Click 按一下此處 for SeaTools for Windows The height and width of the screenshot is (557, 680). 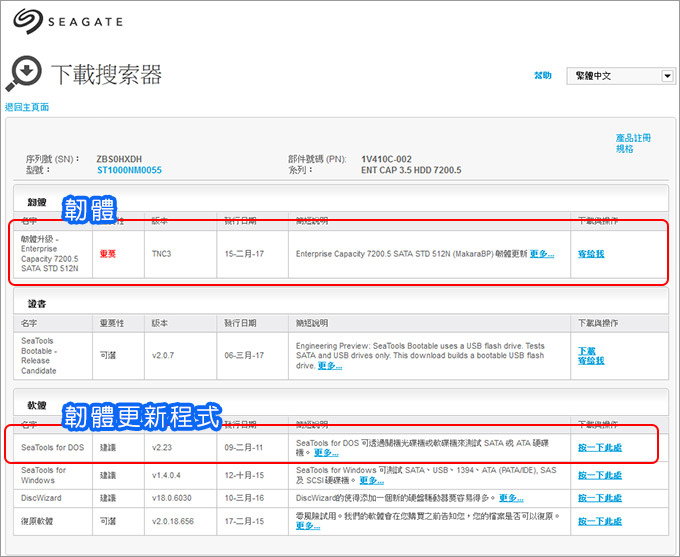click(x=600, y=475)
